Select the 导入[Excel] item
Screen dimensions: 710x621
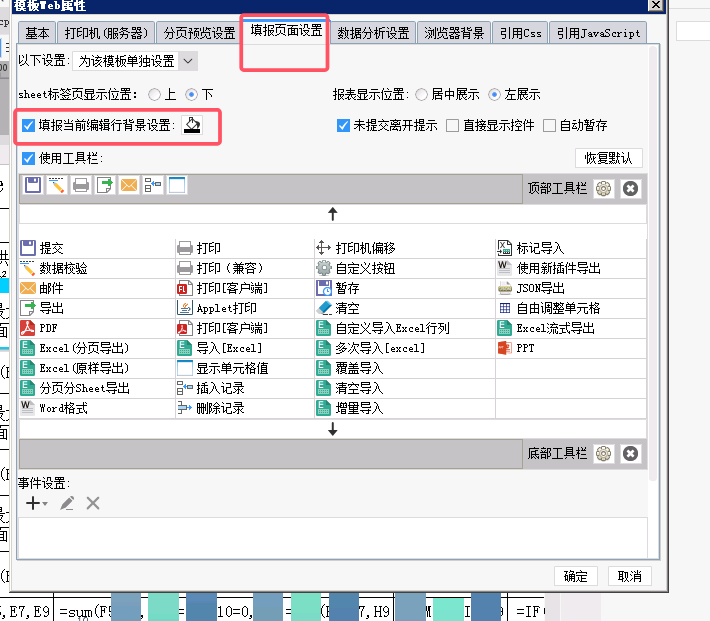point(245,348)
